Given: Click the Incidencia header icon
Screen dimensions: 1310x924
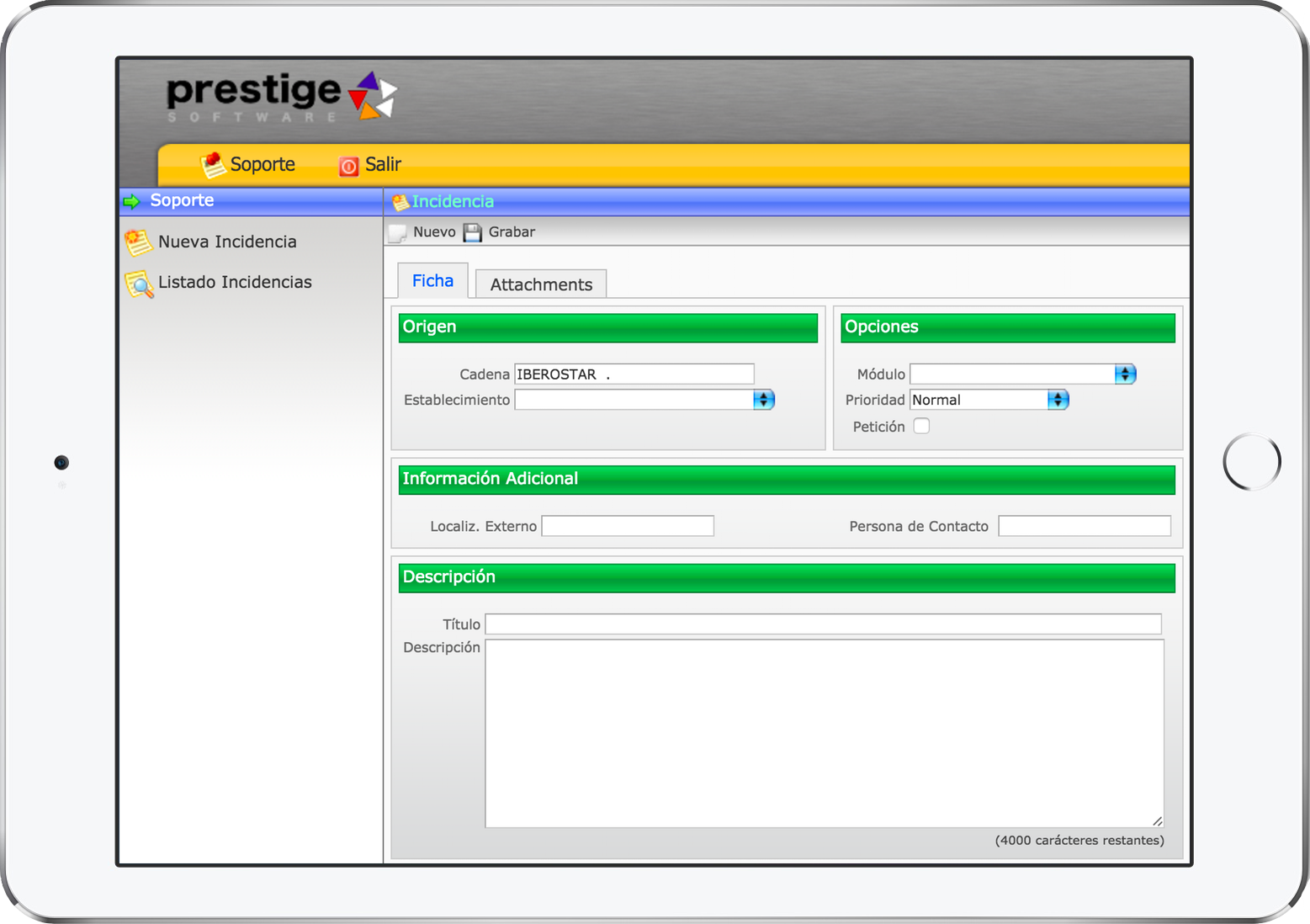Looking at the screenshot, I should pyautogui.click(x=400, y=202).
